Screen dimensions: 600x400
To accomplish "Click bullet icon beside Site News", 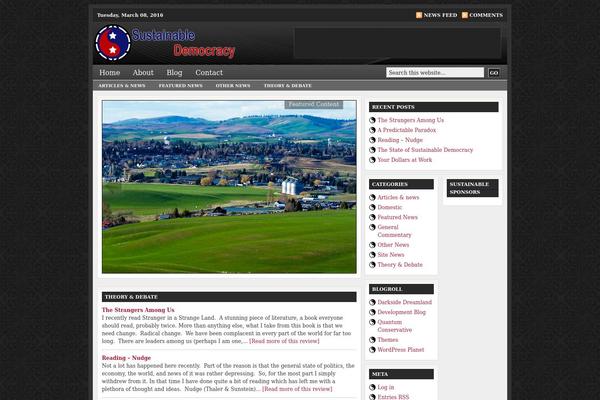I will point(372,255).
